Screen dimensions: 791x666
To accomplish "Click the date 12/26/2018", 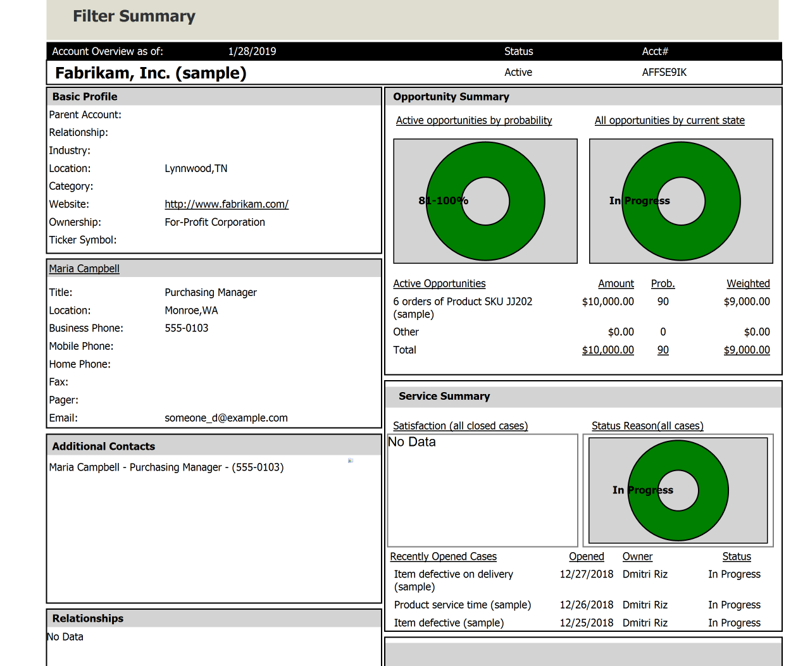I will click(587, 605).
